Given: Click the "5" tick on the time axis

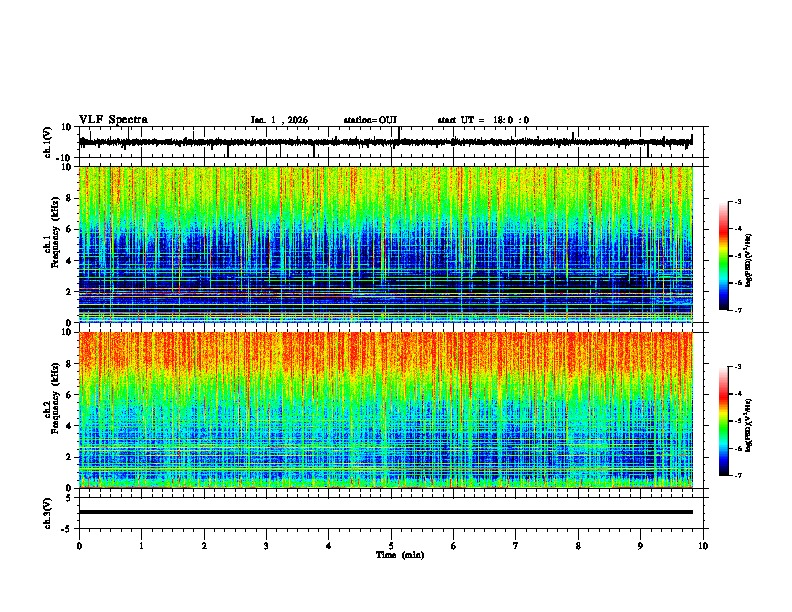Looking at the screenshot, I should coord(391,546).
